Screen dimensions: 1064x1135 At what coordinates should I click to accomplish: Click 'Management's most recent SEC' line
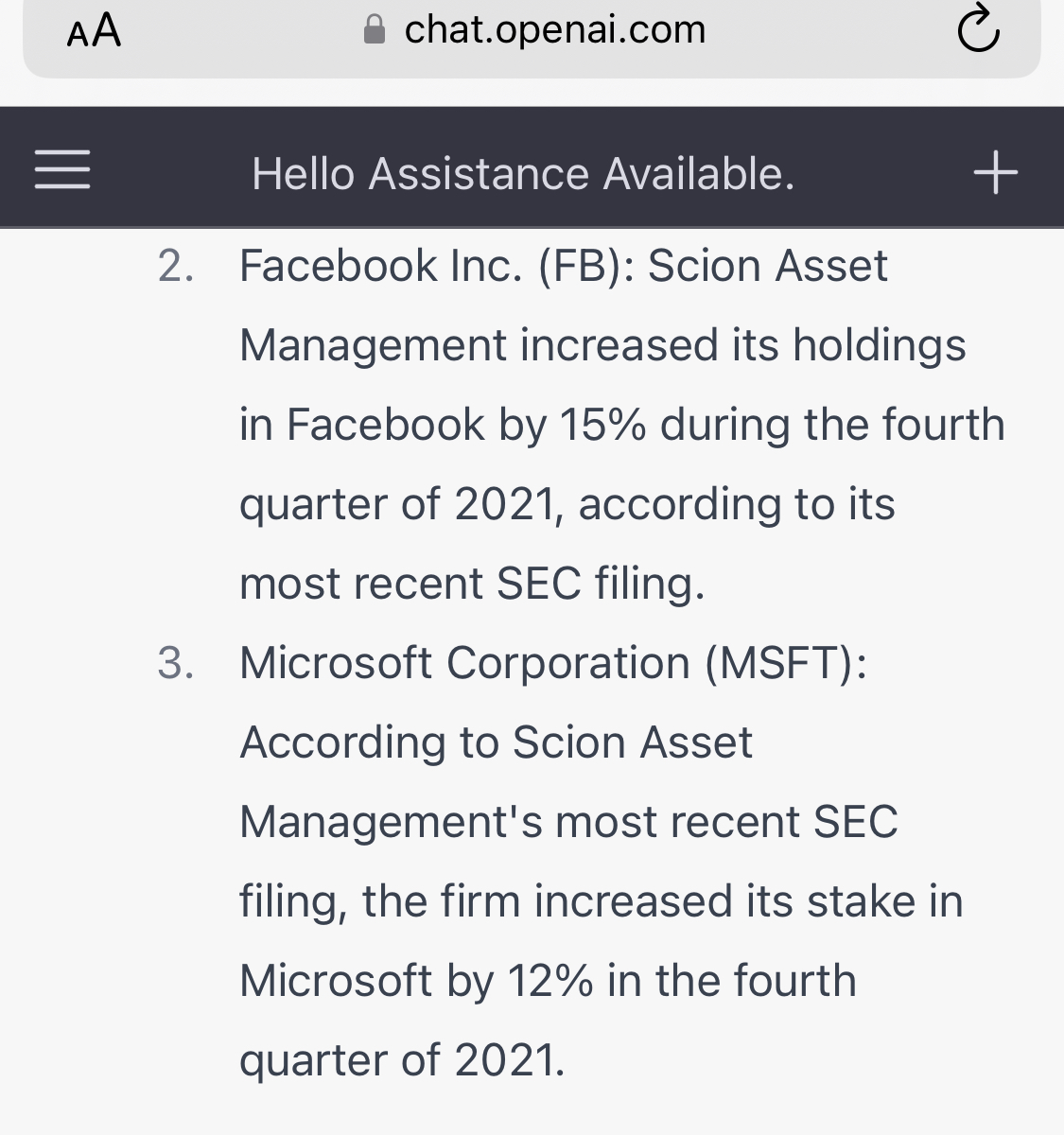point(568,822)
